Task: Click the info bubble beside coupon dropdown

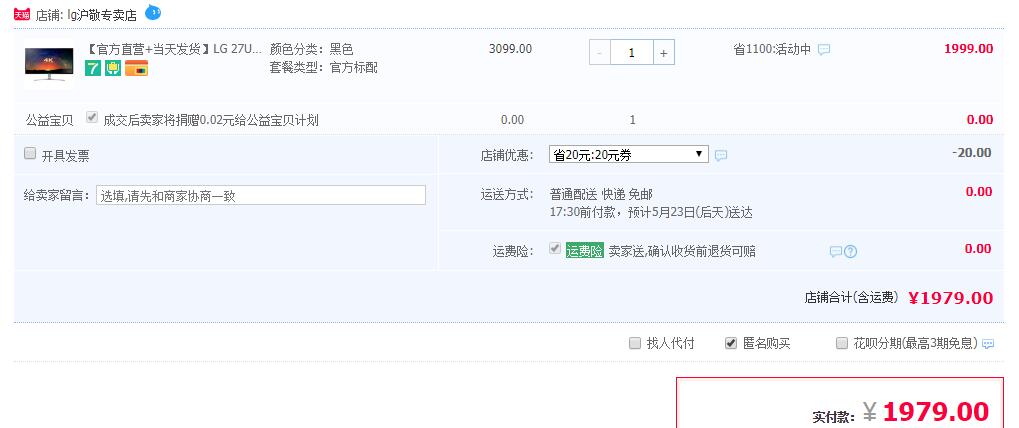Action: 721,155
